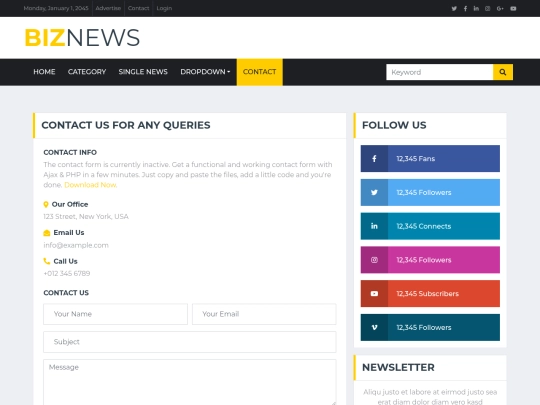Focus the Your Email field
540x405 pixels.
tap(264, 314)
